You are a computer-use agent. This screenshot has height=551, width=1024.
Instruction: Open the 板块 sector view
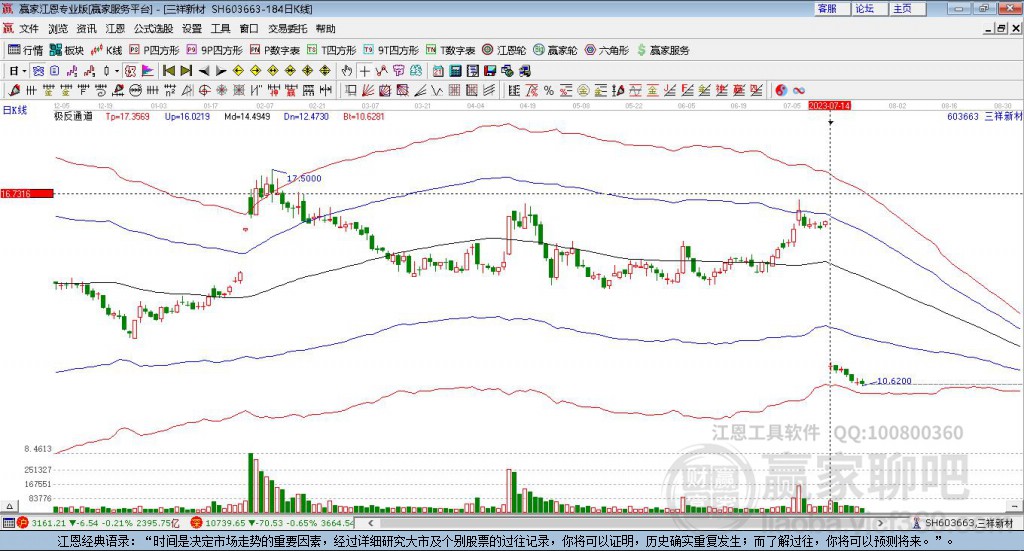pyautogui.click(x=67, y=50)
